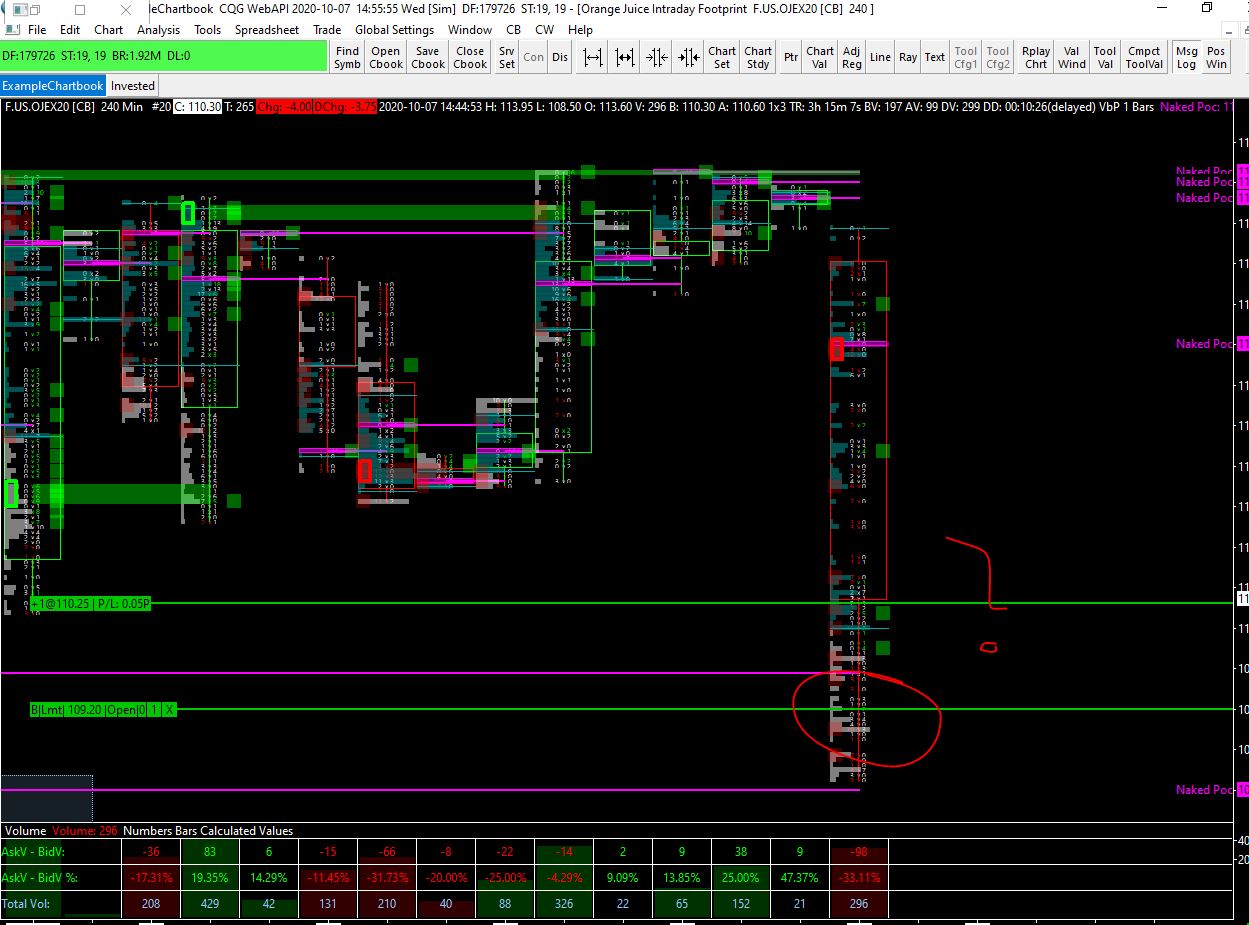Open the Global Settings menu
The height and width of the screenshot is (925, 1249).
coord(395,30)
